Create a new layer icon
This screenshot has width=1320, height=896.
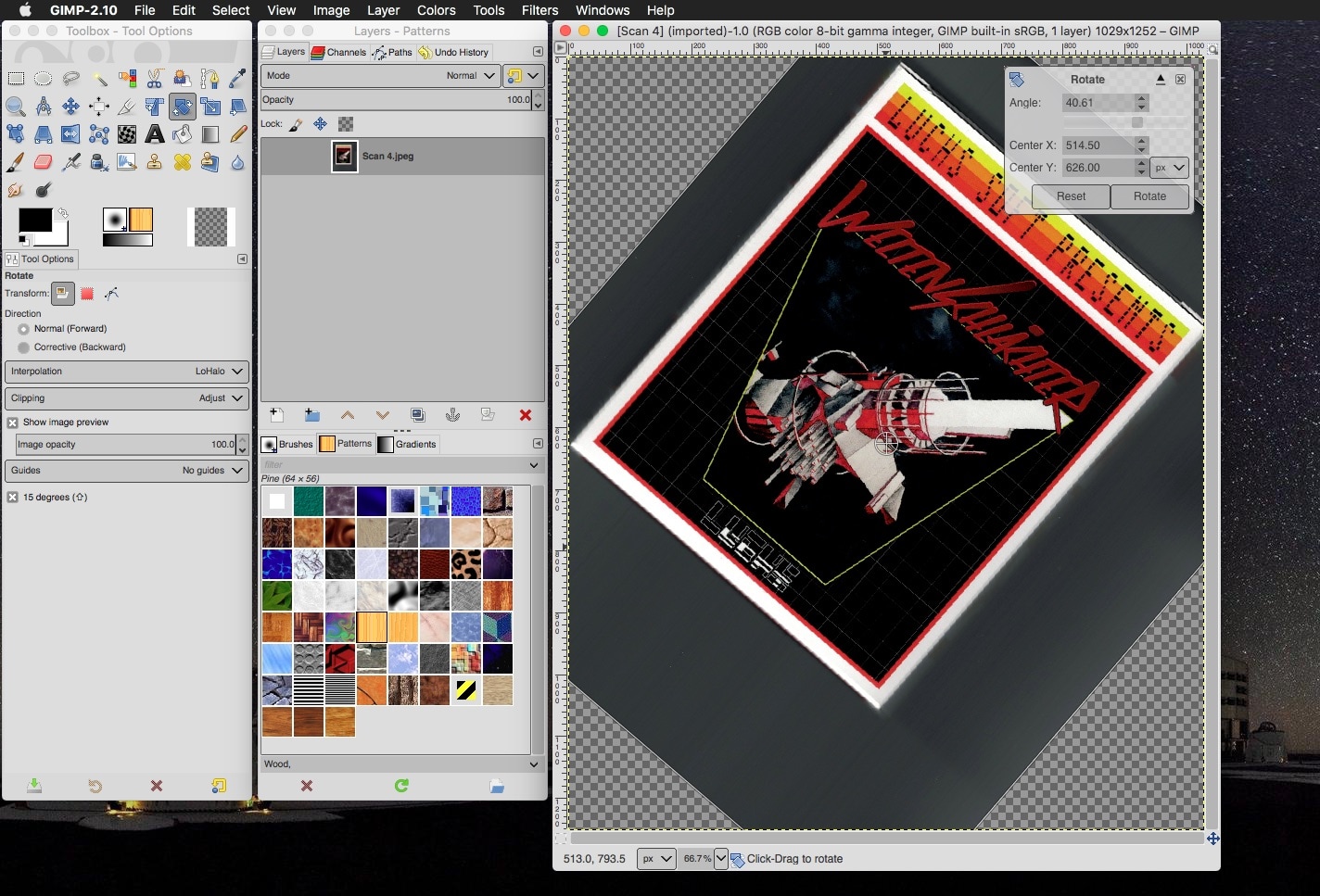pos(276,415)
